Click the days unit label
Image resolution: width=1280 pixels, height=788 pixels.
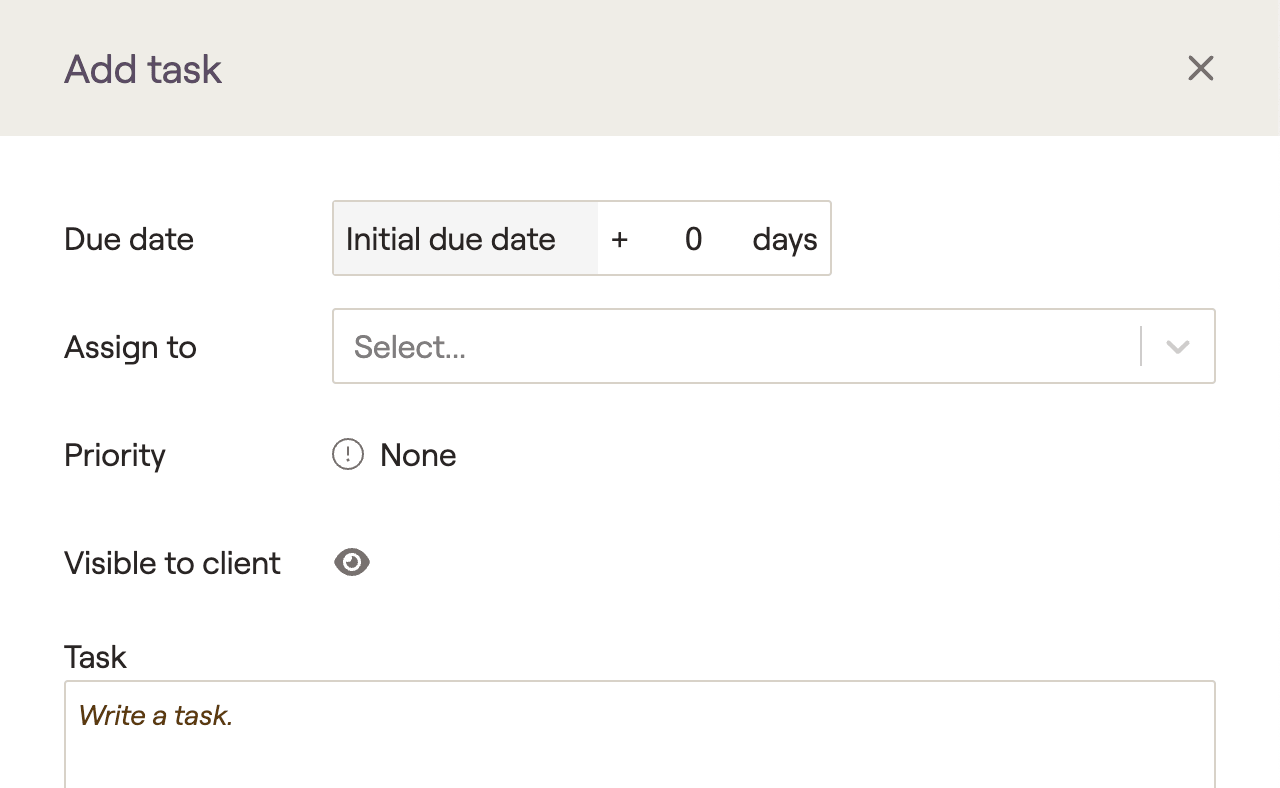[x=785, y=239]
